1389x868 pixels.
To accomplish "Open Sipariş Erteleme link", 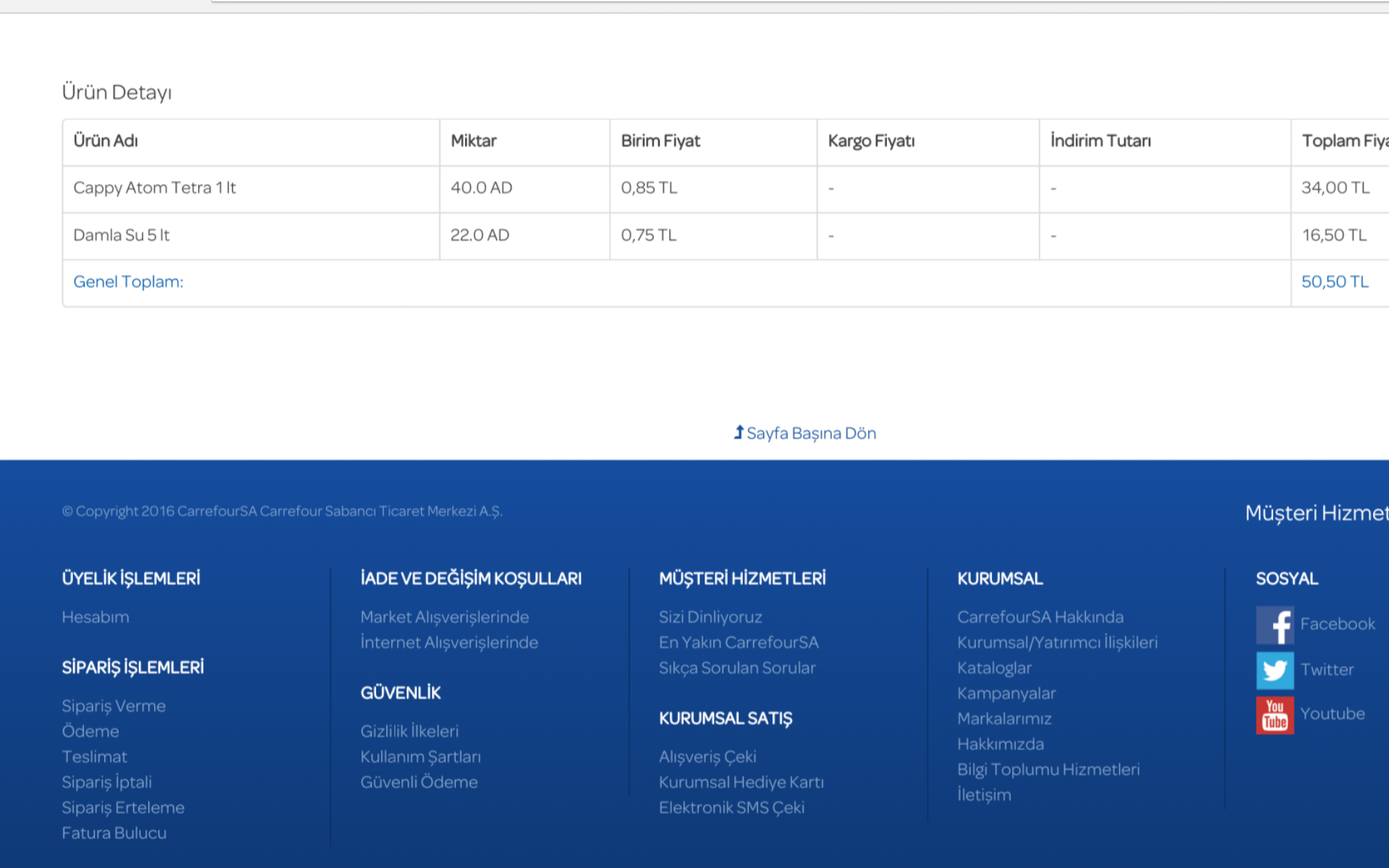I will (x=123, y=807).
